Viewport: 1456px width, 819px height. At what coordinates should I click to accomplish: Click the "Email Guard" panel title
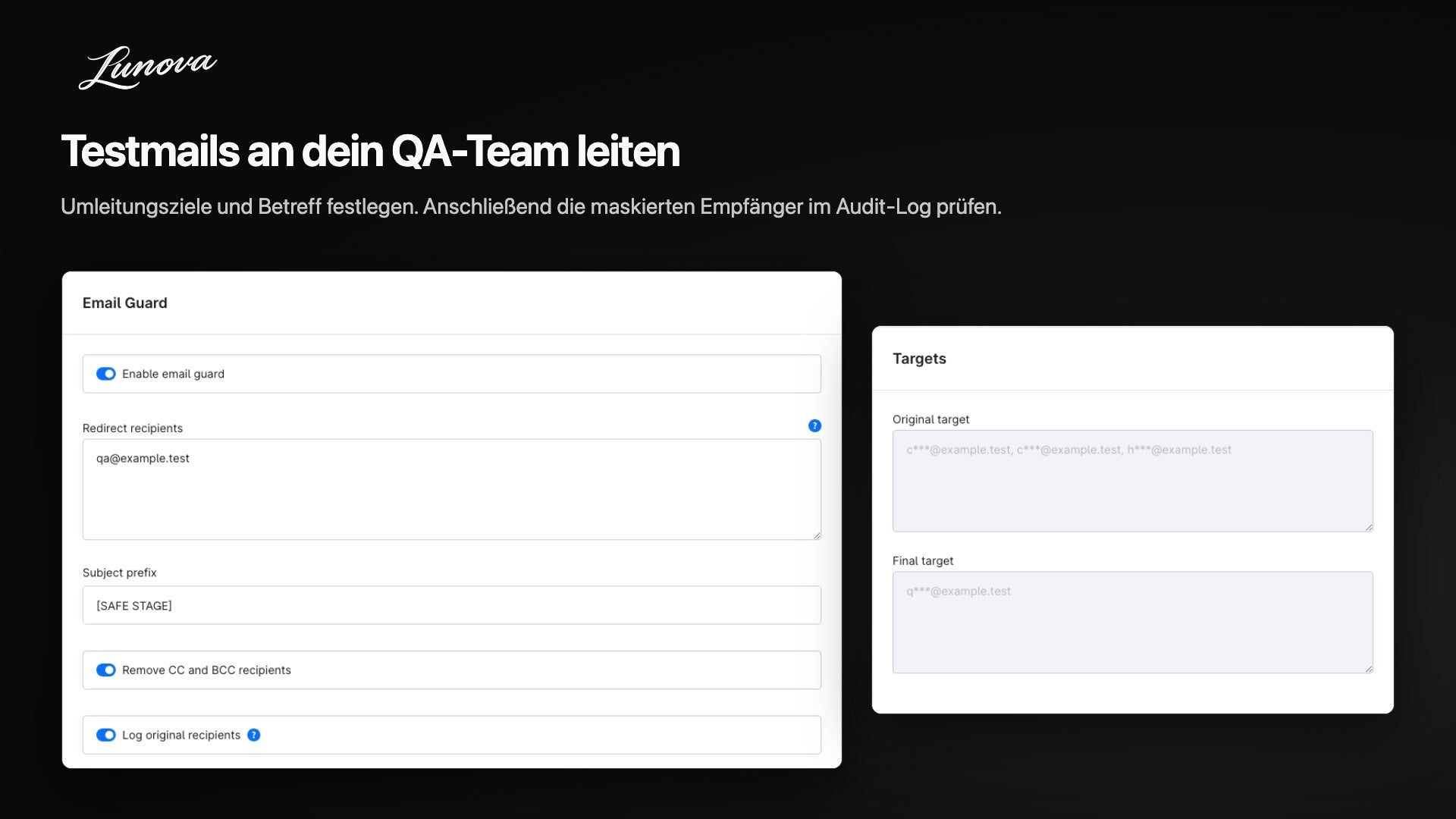(124, 303)
